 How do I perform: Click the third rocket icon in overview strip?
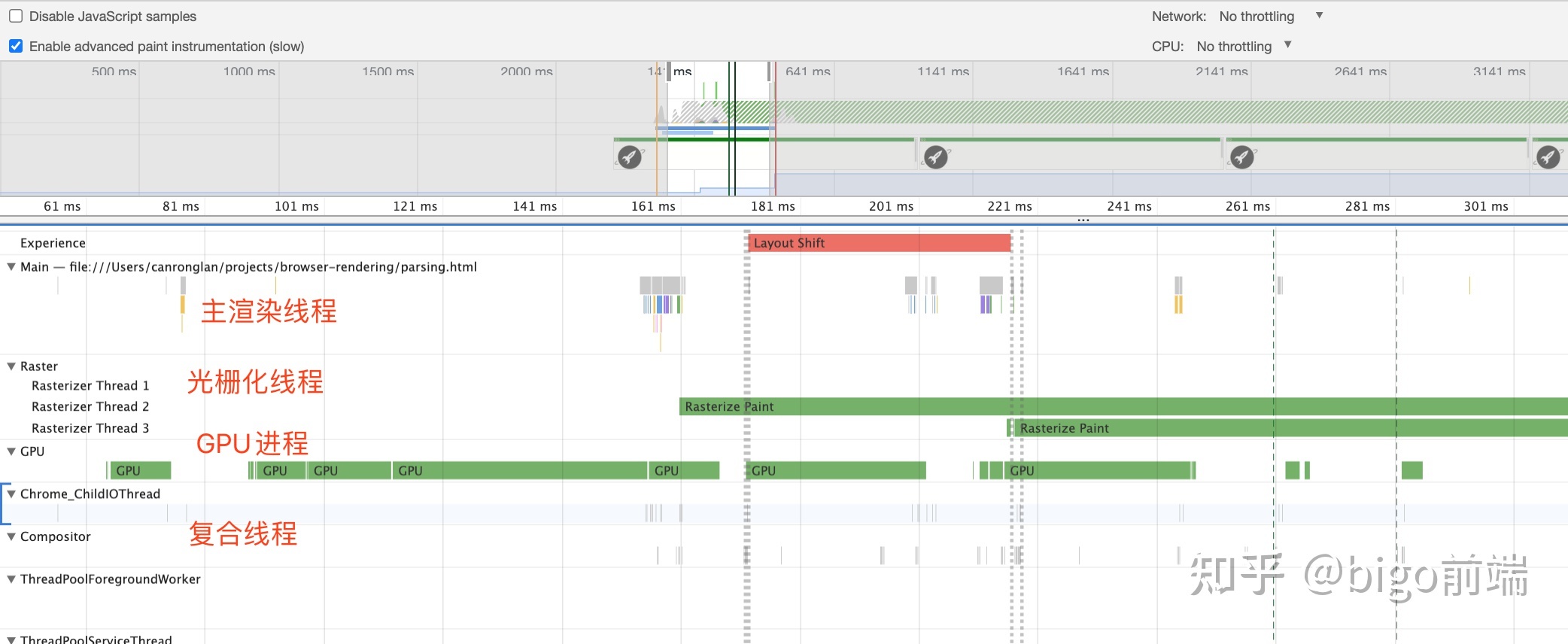tap(1241, 157)
